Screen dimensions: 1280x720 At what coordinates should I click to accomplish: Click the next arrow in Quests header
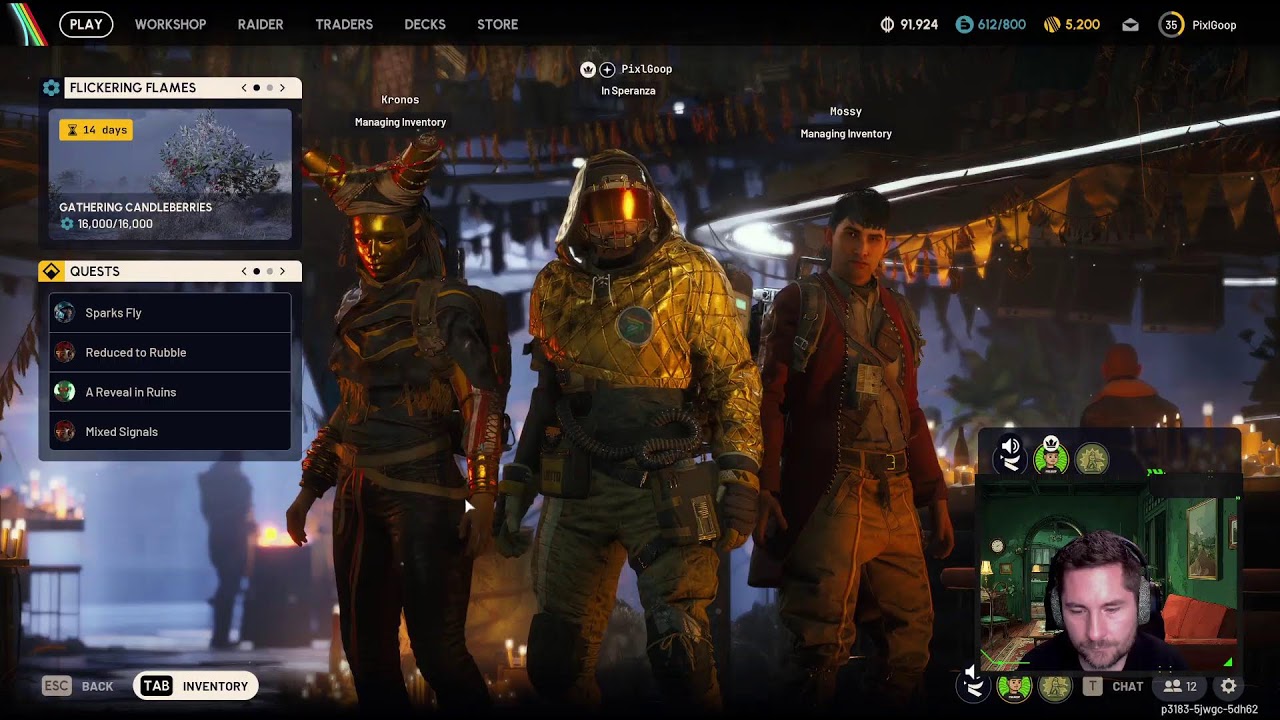point(283,271)
